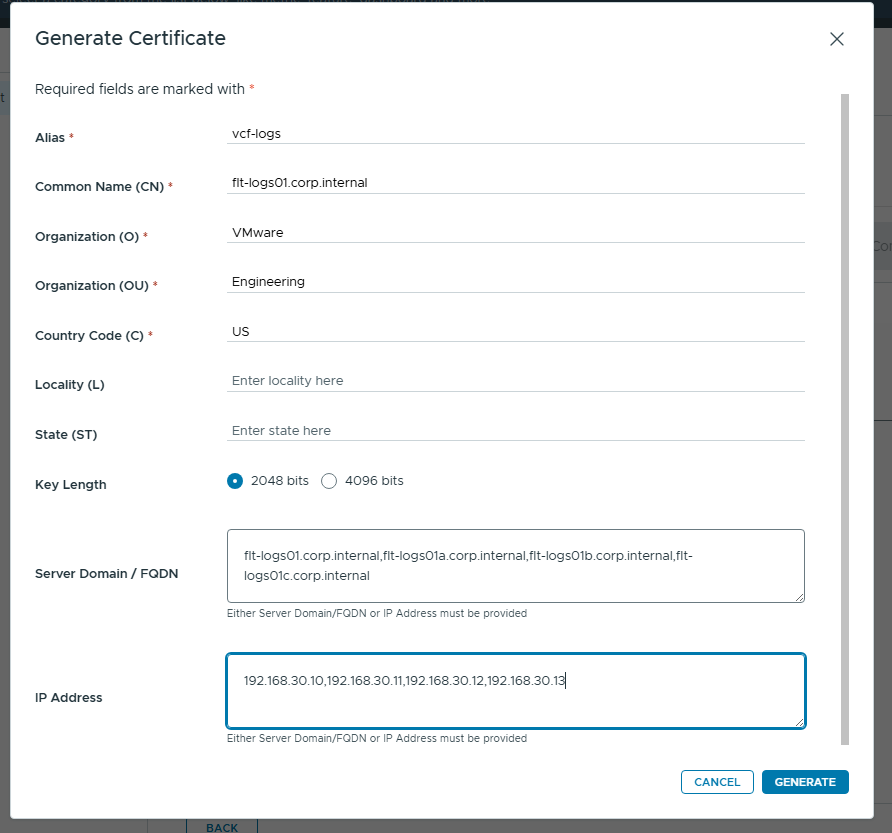Click the empty State (ST) input

click(515, 431)
